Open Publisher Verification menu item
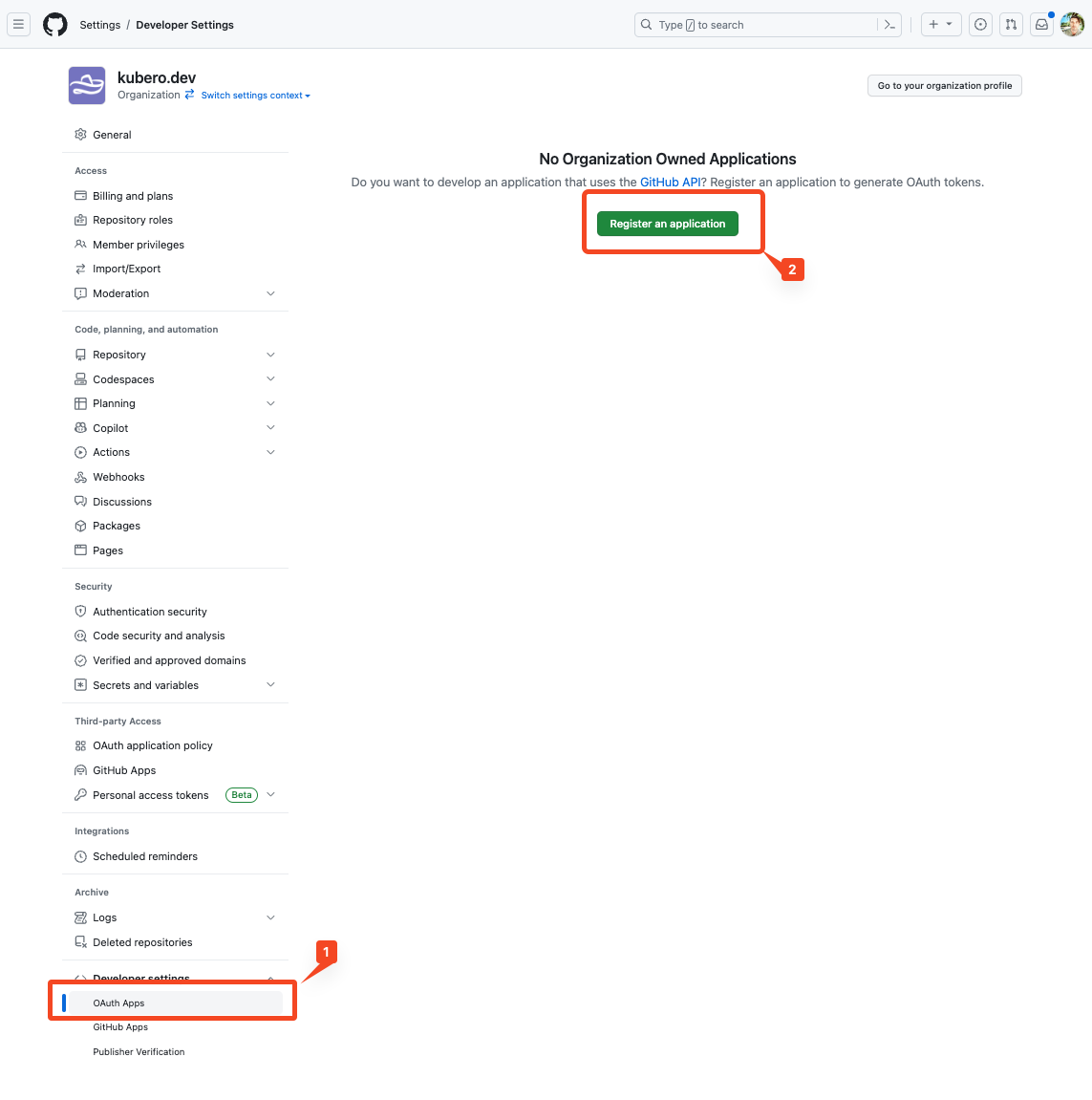 coord(139,1051)
